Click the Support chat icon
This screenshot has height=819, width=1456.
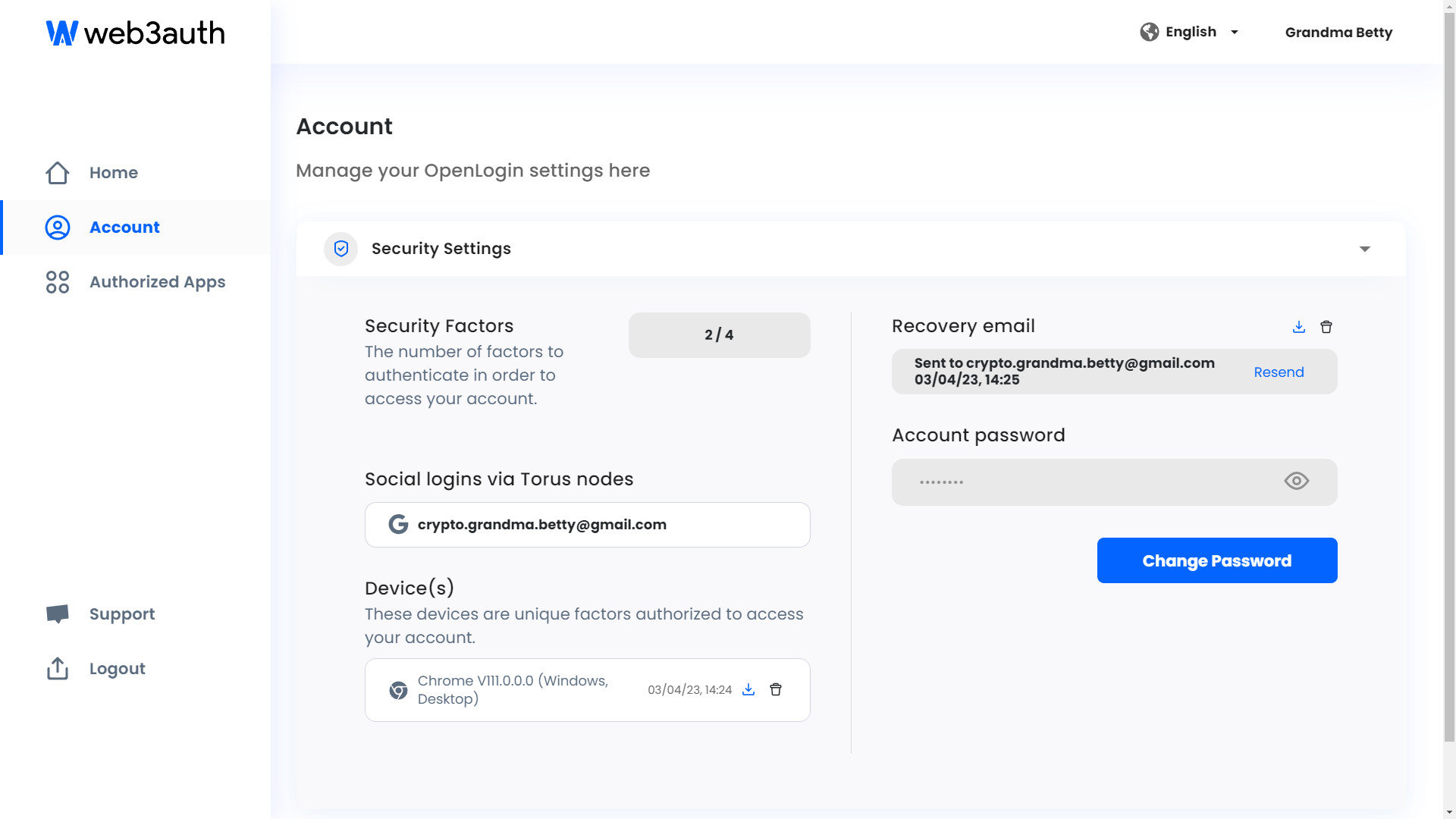click(58, 614)
